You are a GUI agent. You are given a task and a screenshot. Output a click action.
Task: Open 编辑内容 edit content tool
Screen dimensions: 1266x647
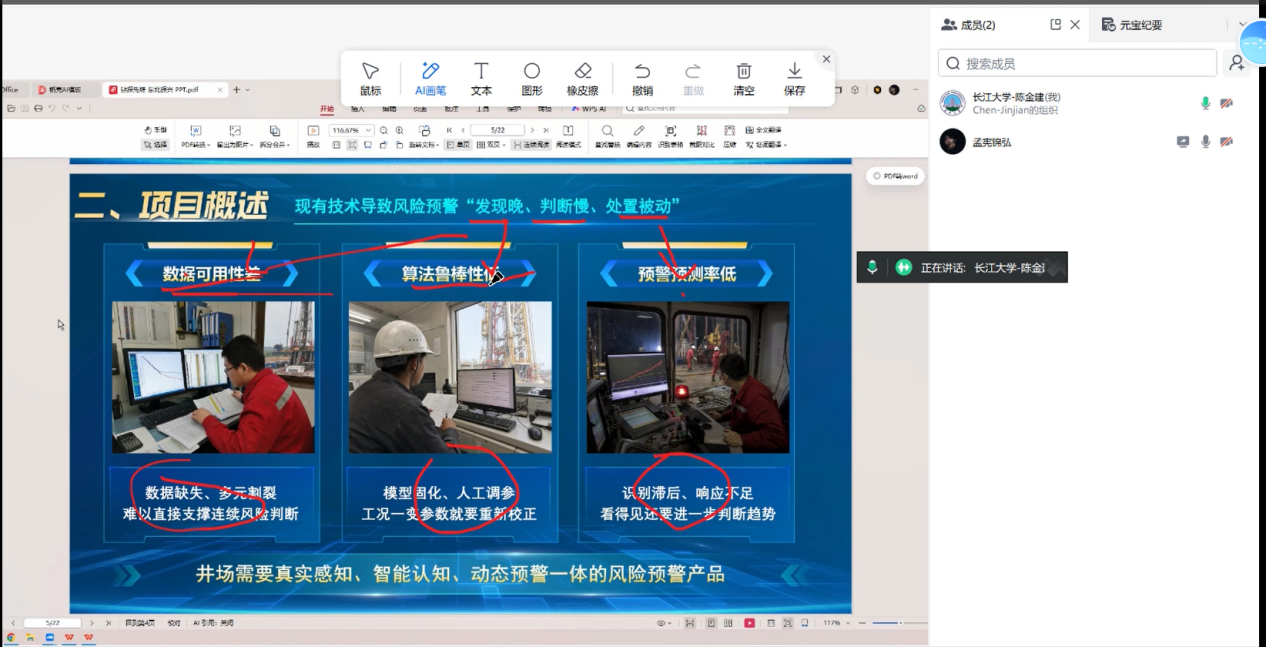pos(639,137)
